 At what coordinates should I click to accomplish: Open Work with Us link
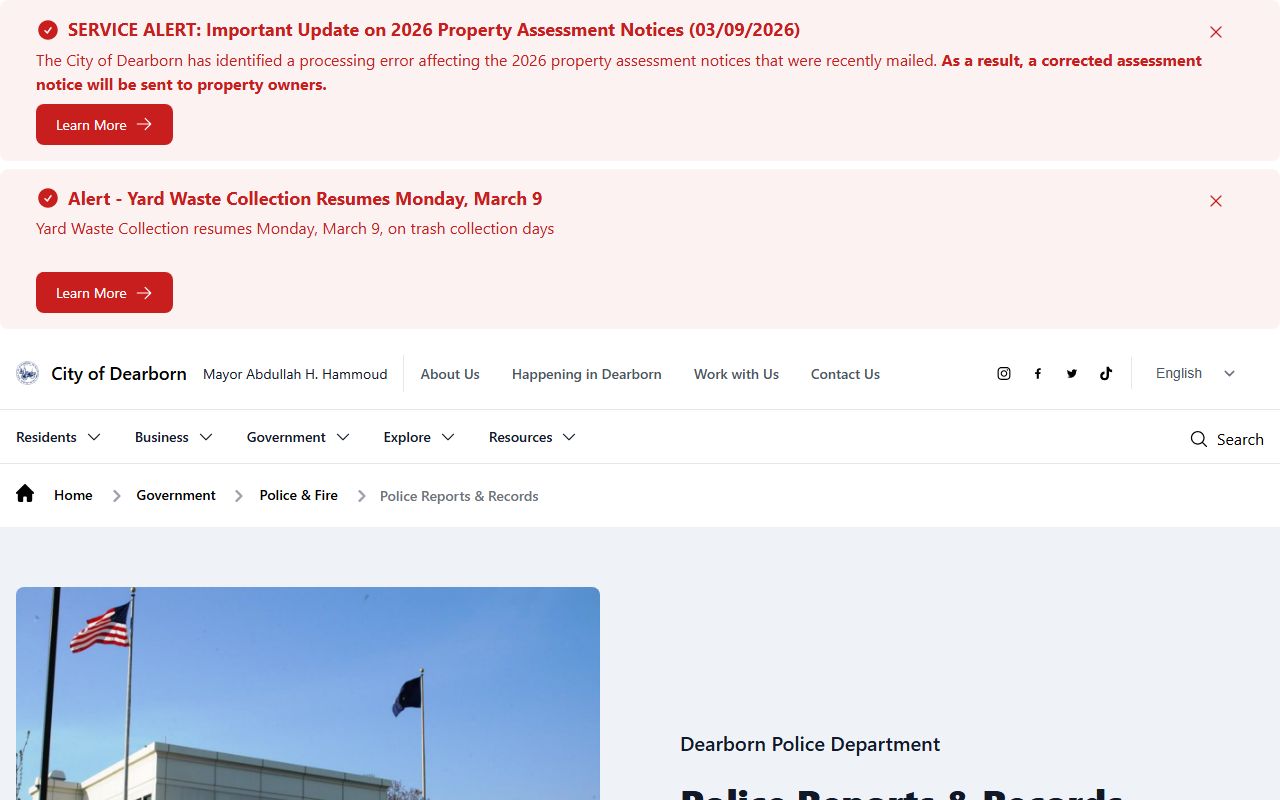736,374
